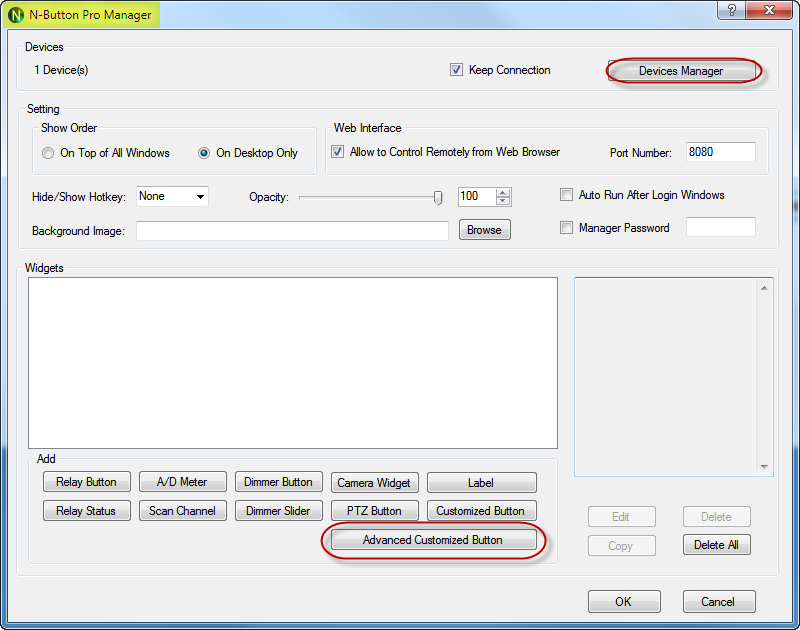The width and height of the screenshot is (800, 630).
Task: Confirm settings with OK
Action: pyautogui.click(x=624, y=601)
